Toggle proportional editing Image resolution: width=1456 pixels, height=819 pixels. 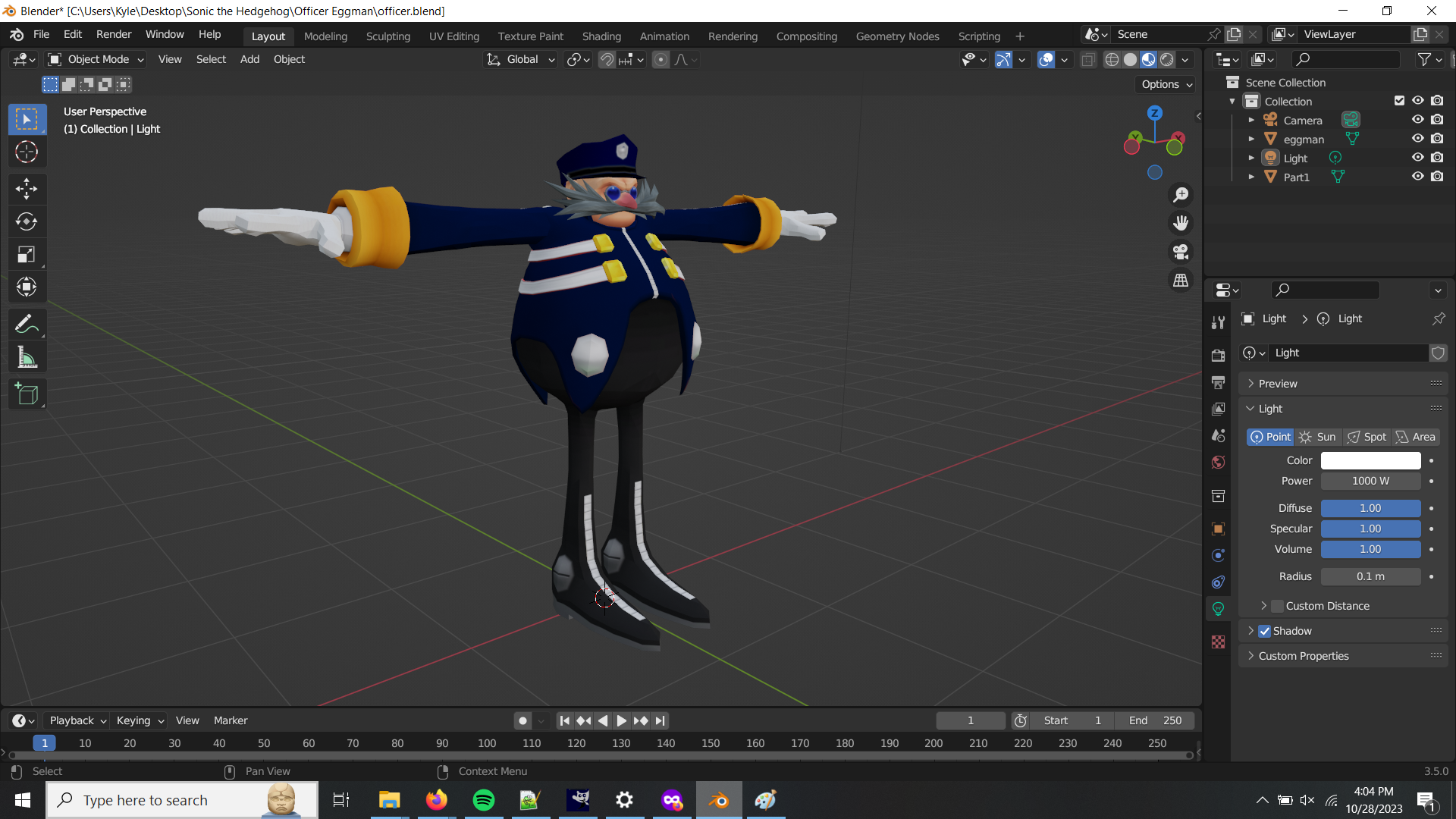pyautogui.click(x=661, y=60)
